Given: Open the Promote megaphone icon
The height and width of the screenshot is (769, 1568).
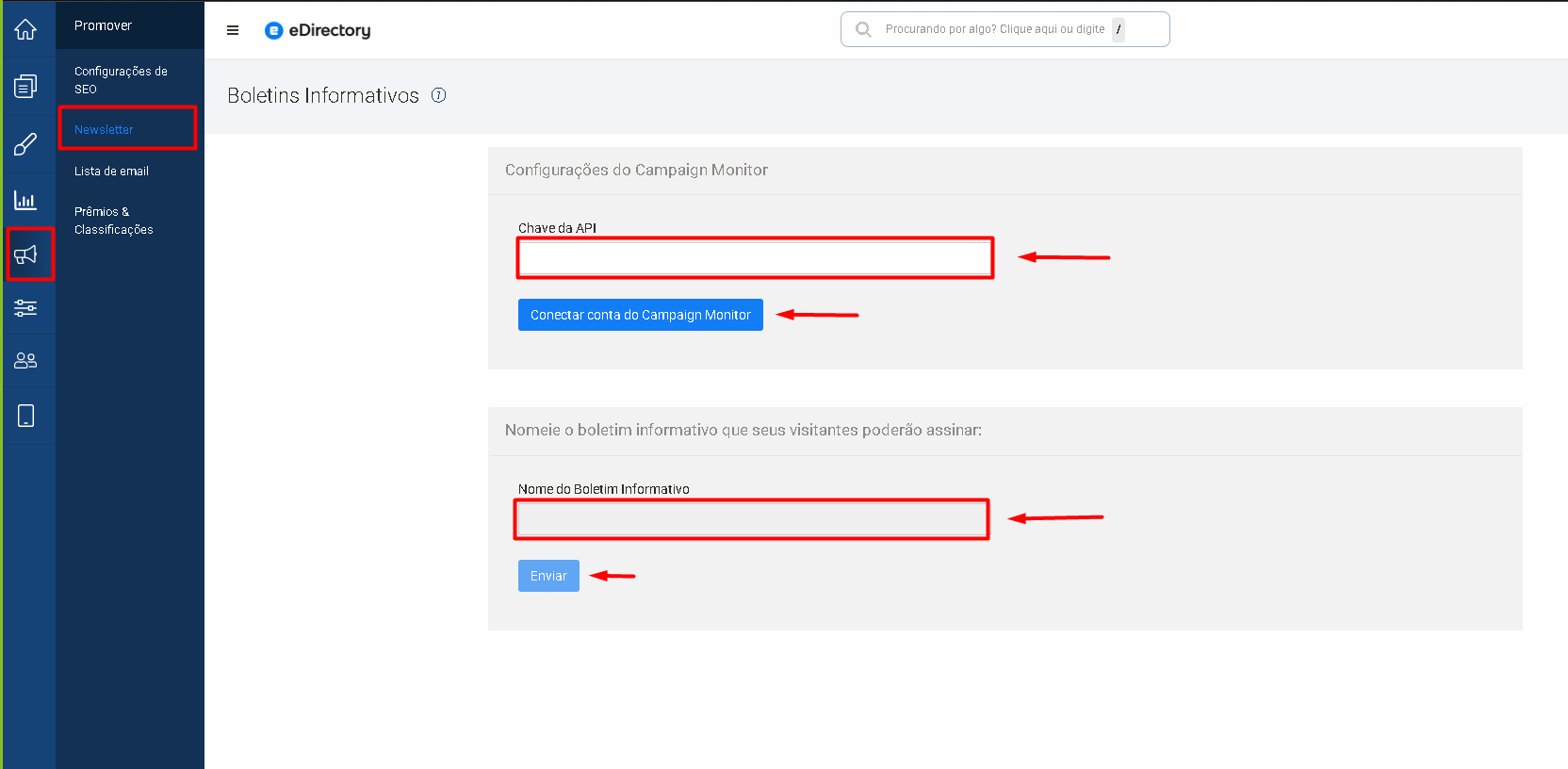Looking at the screenshot, I should pos(25,254).
